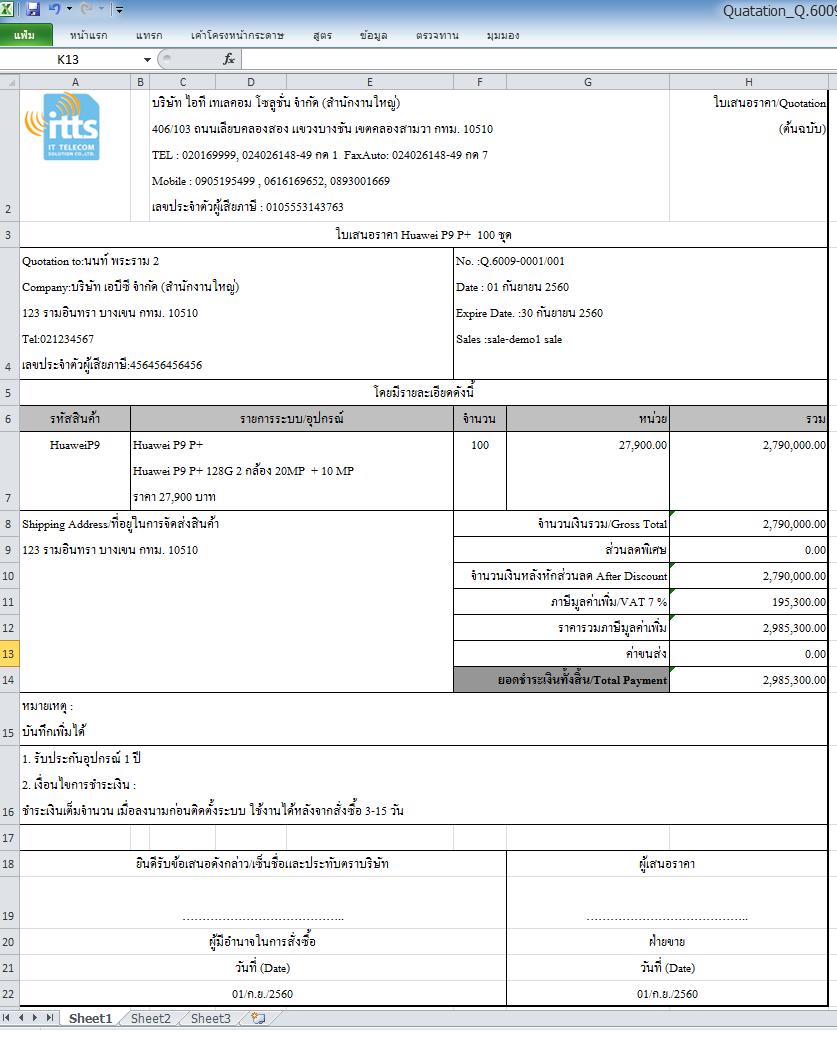The height and width of the screenshot is (1045, 837).
Task: Select the VAT amount cell 195,300.00
Action: tap(749, 602)
